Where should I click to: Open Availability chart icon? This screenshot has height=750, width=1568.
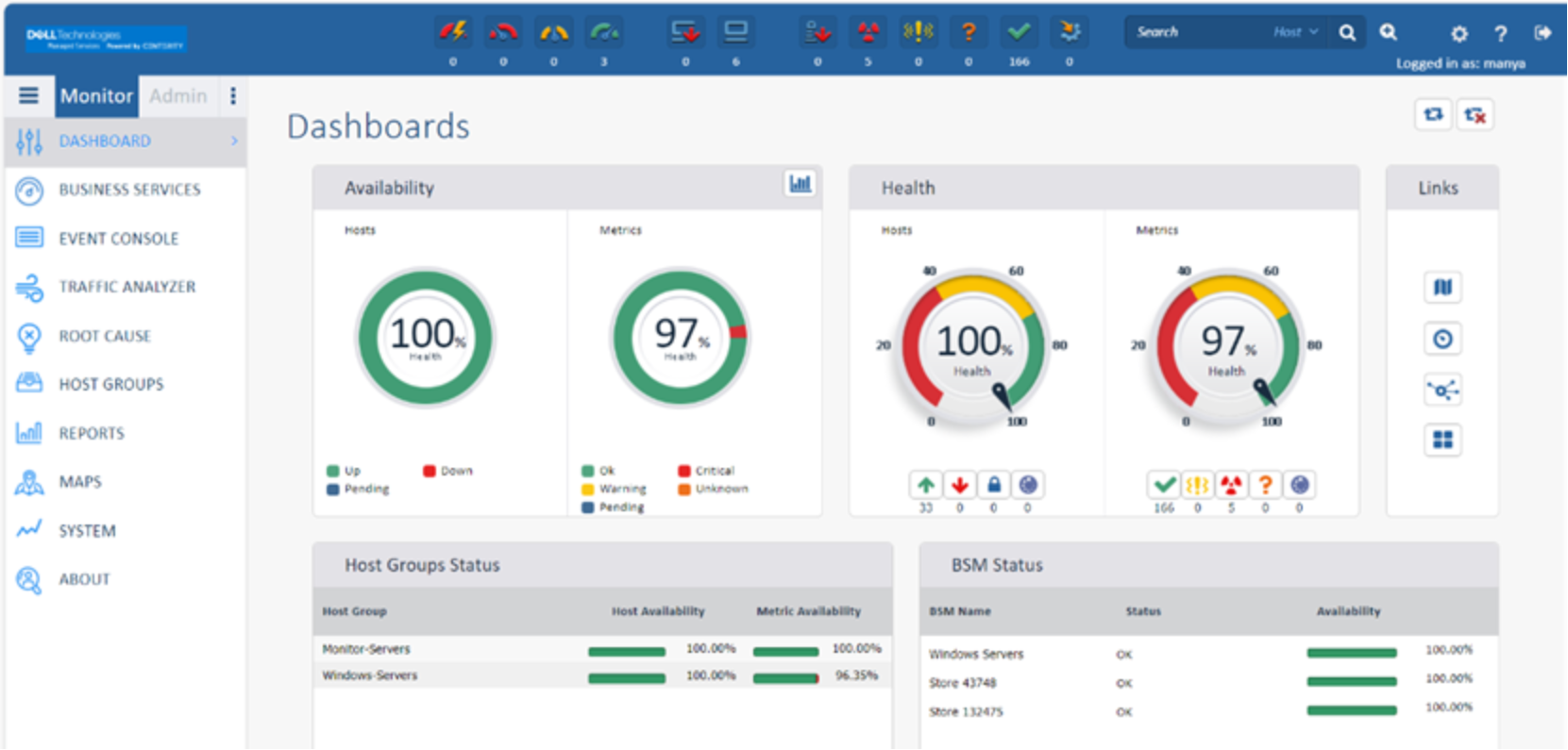pos(800,183)
